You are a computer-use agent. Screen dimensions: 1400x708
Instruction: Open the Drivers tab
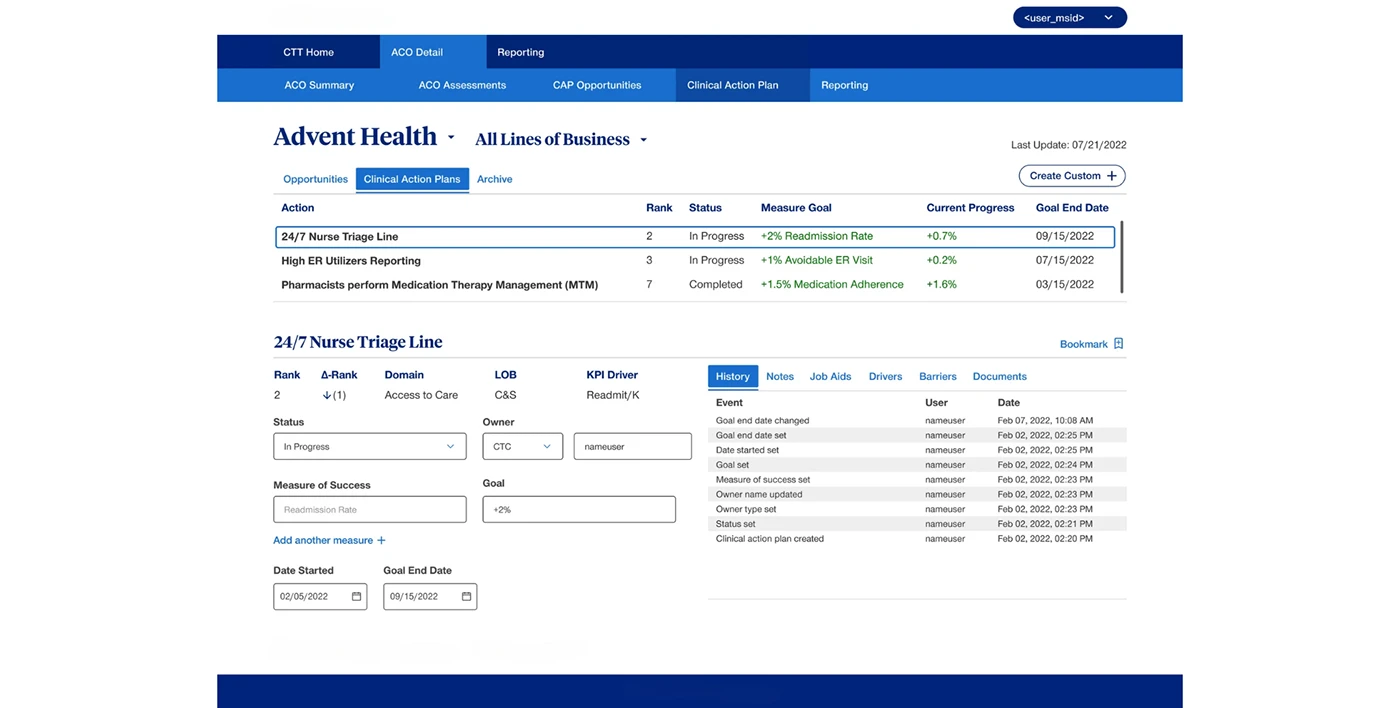tap(885, 376)
